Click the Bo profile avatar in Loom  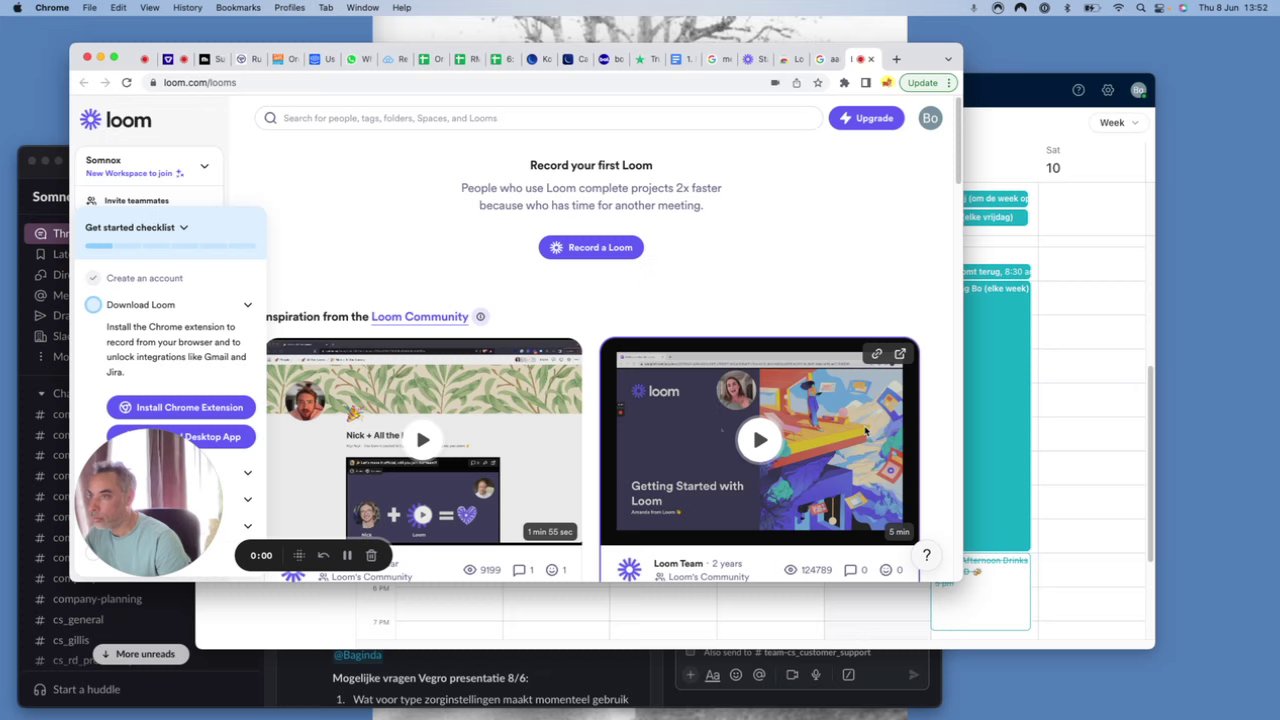tap(930, 118)
